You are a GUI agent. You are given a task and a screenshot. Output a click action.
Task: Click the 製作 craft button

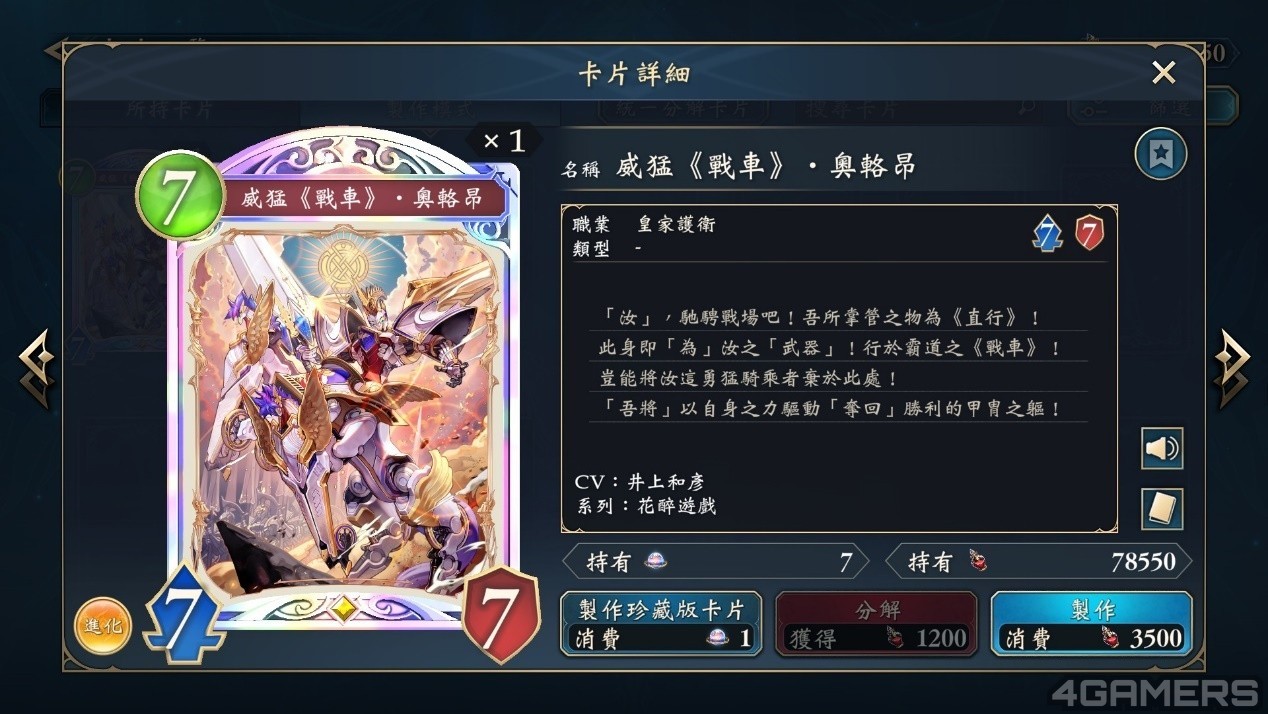pyautogui.click(x=1091, y=624)
